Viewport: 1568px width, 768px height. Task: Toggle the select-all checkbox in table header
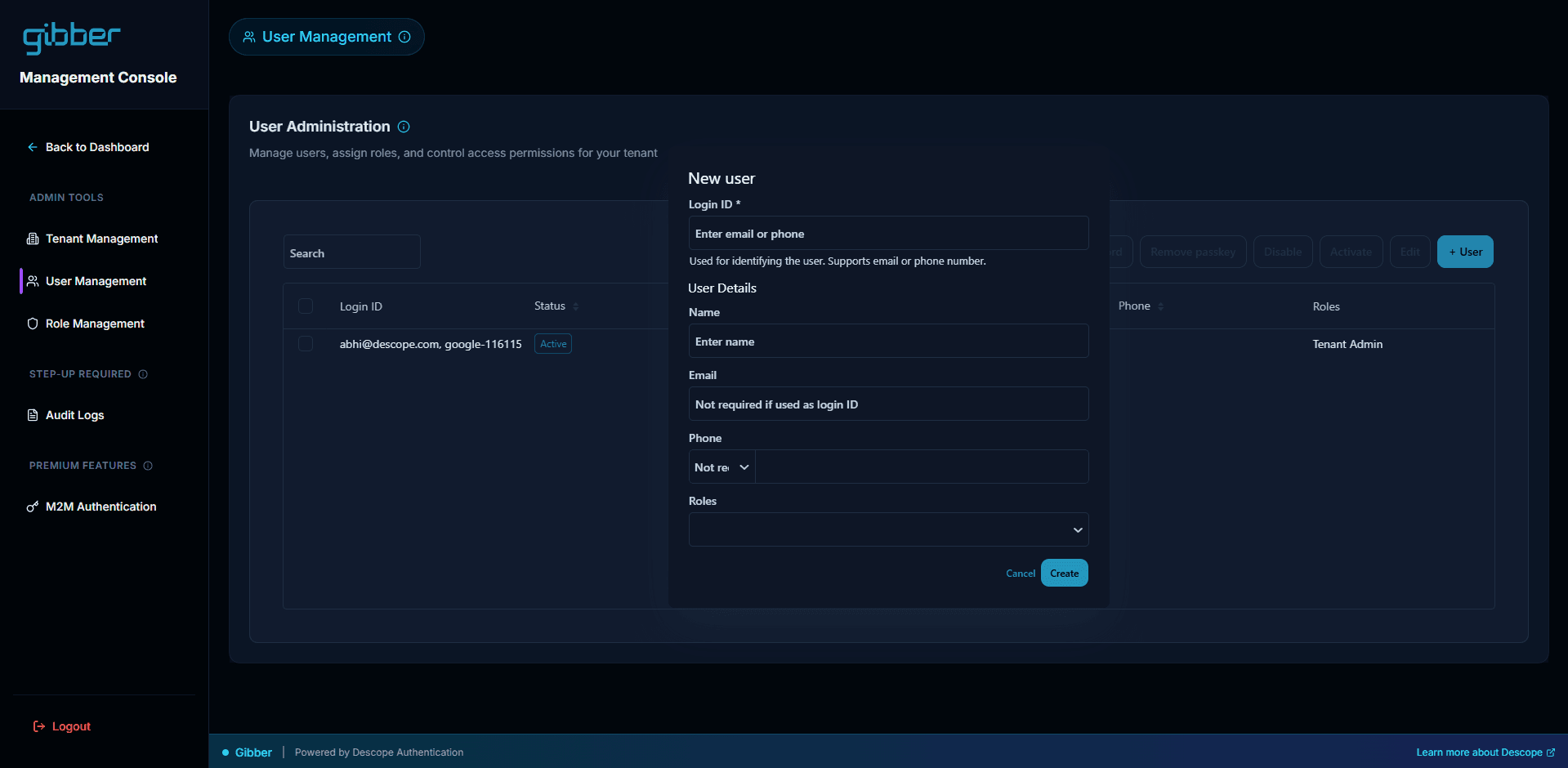tap(306, 306)
